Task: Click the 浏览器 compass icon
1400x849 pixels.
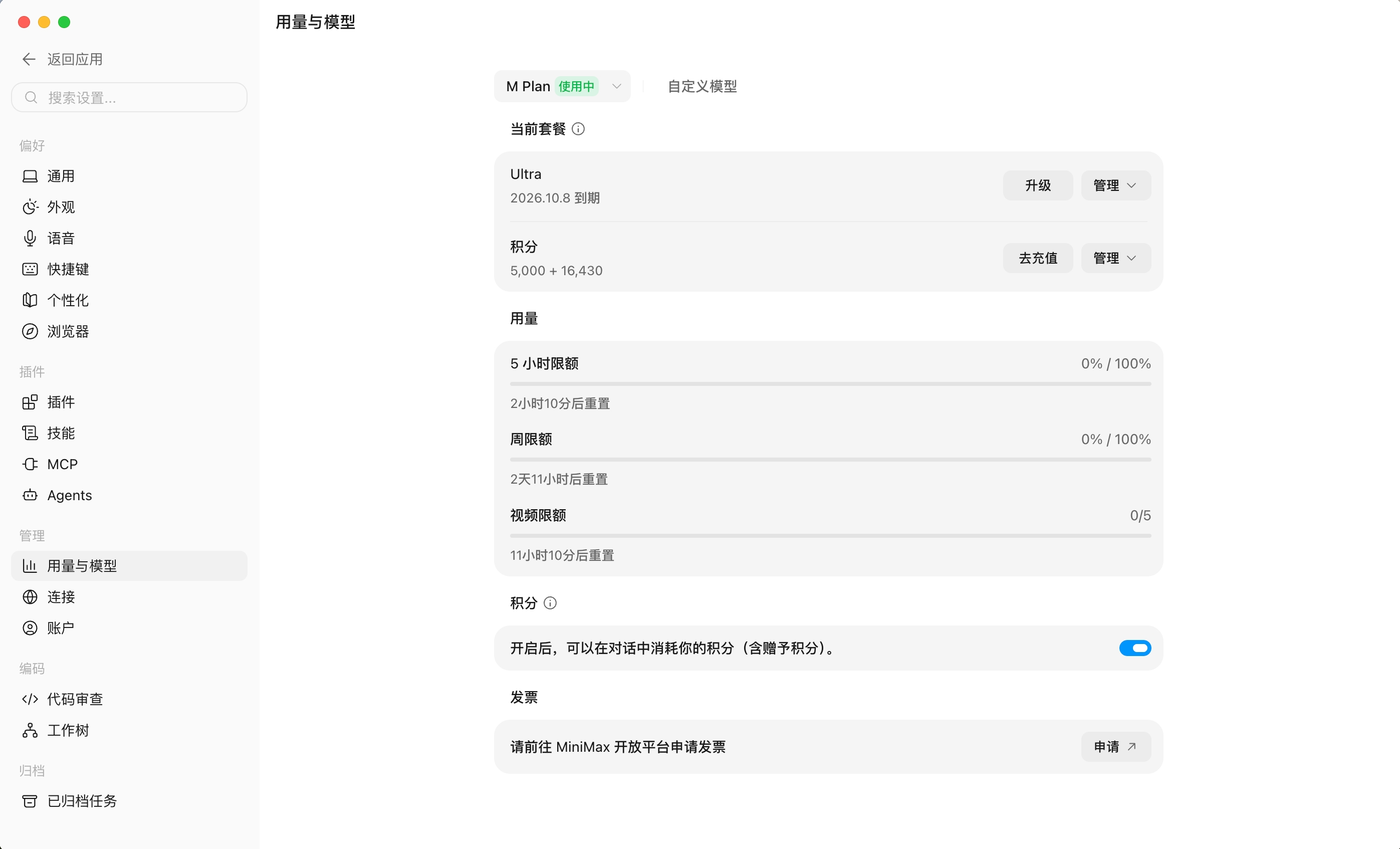Action: click(x=30, y=331)
